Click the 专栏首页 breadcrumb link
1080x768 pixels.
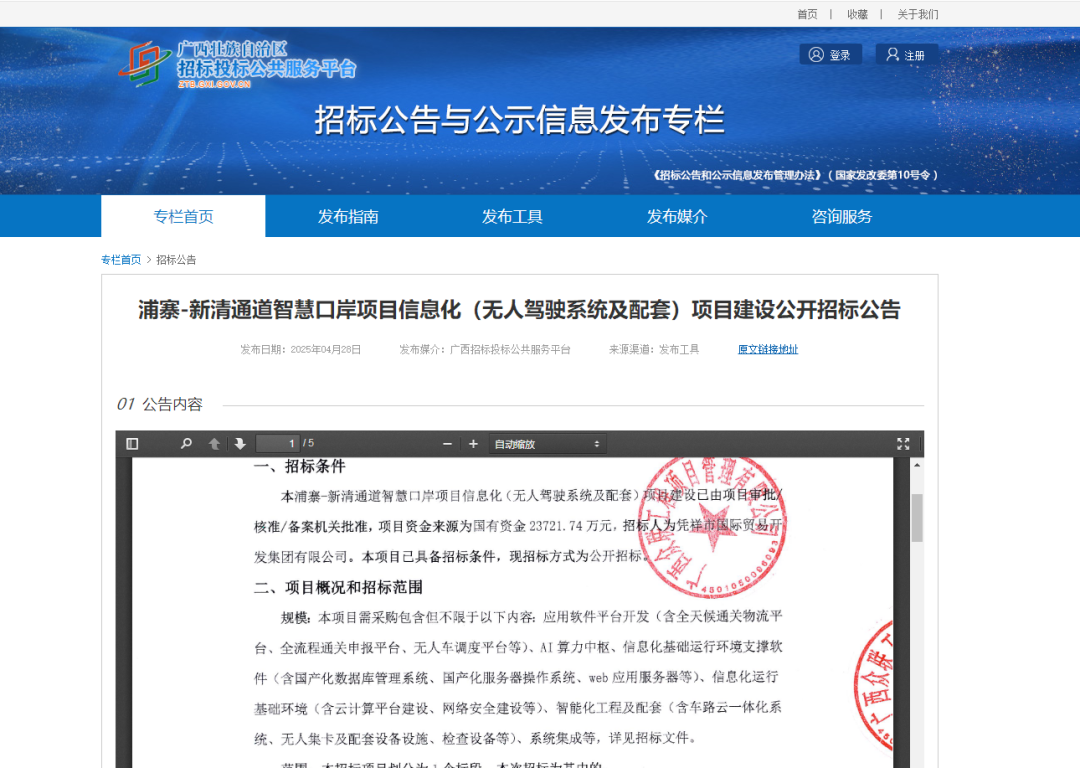(x=121, y=260)
